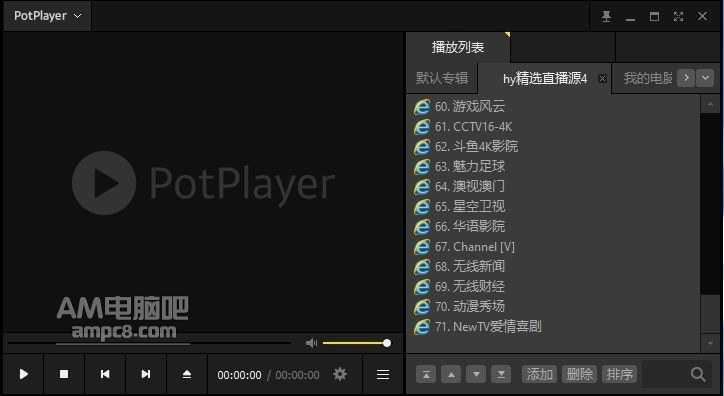Screen dimensions: 724x396
Task: Click the playlist search magnifier icon
Action: (698, 374)
